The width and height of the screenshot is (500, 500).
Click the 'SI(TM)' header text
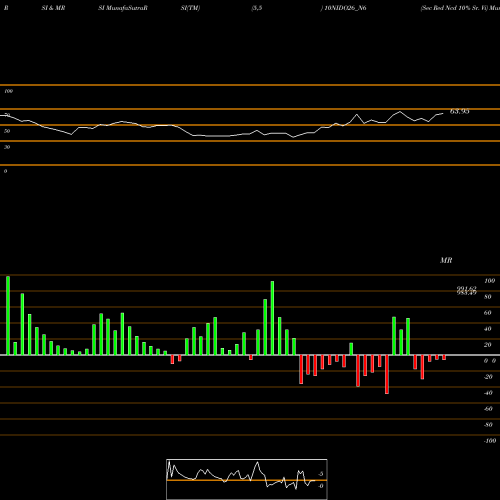(x=190, y=8)
